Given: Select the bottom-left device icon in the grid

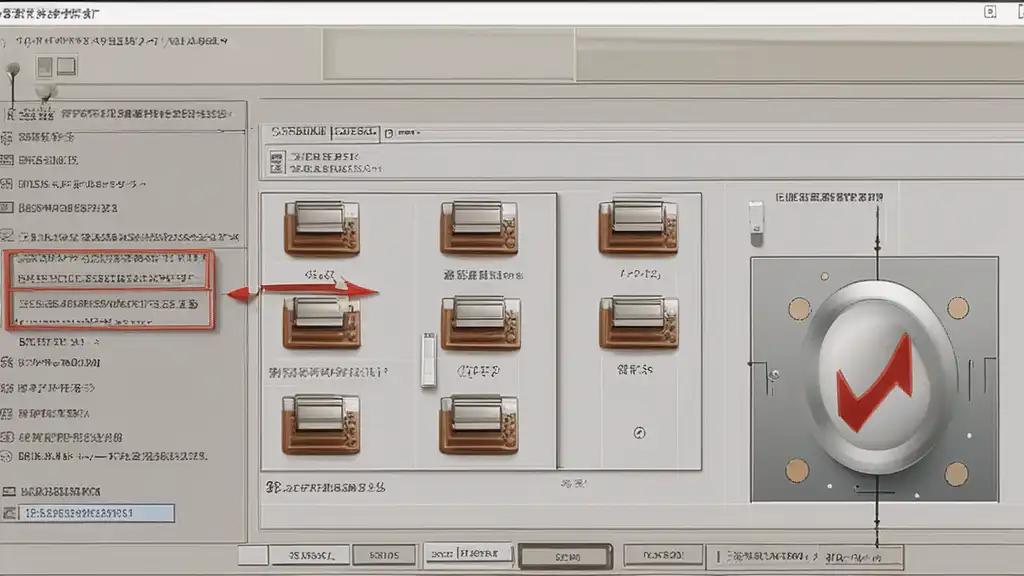Looking at the screenshot, I should coord(321,424).
